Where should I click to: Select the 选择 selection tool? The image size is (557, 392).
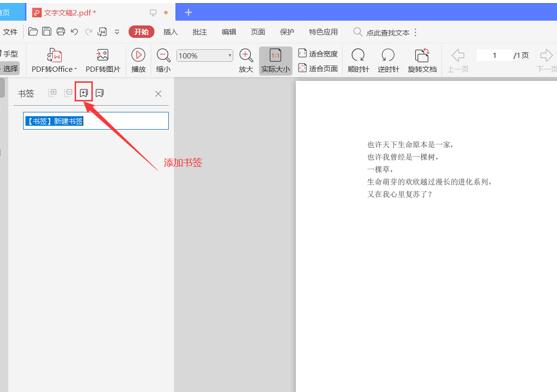tap(10, 68)
